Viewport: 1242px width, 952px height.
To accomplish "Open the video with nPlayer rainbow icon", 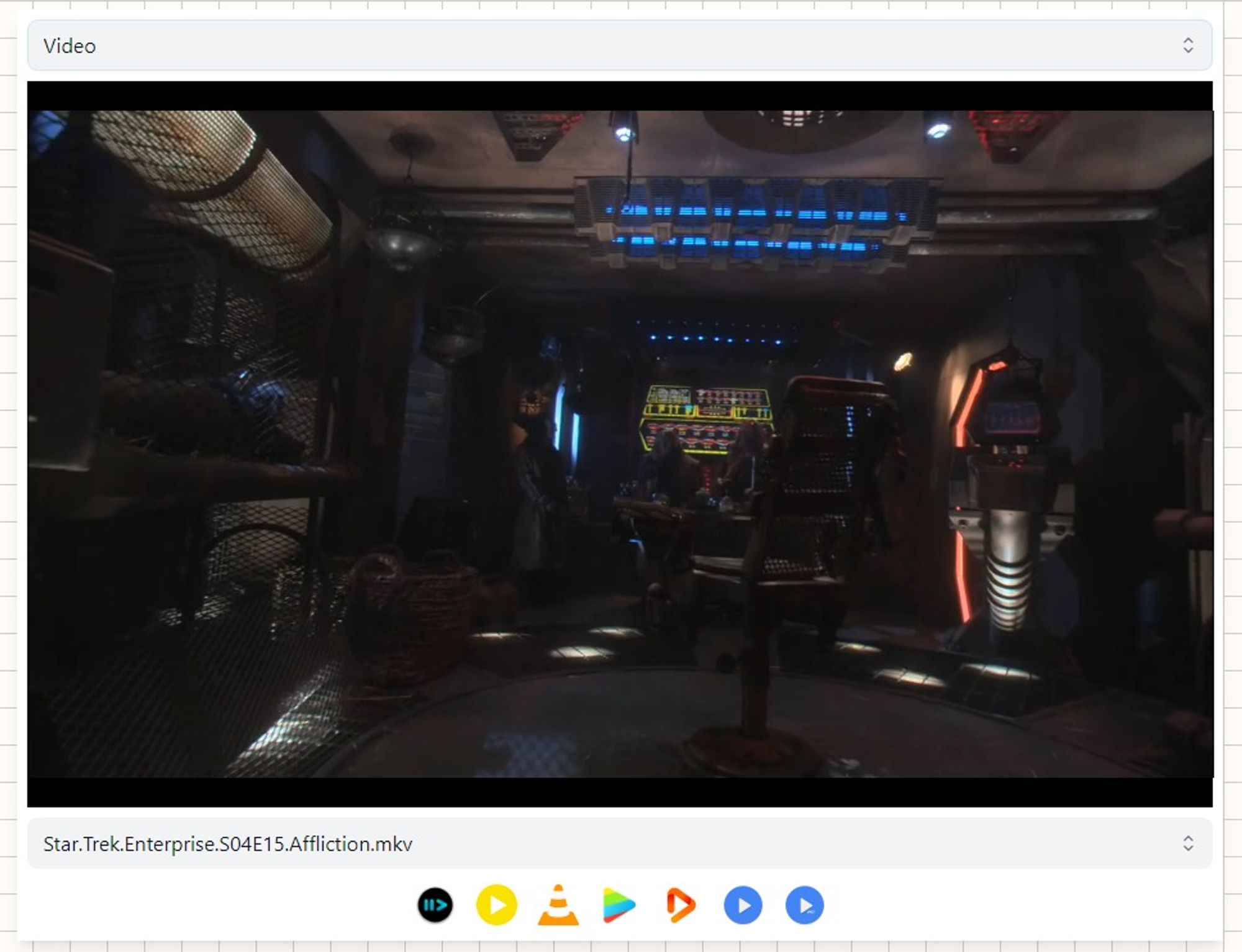I will [619, 905].
